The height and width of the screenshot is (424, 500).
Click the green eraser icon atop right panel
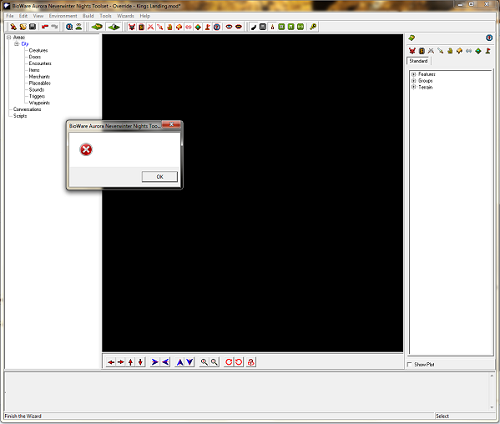click(x=412, y=38)
